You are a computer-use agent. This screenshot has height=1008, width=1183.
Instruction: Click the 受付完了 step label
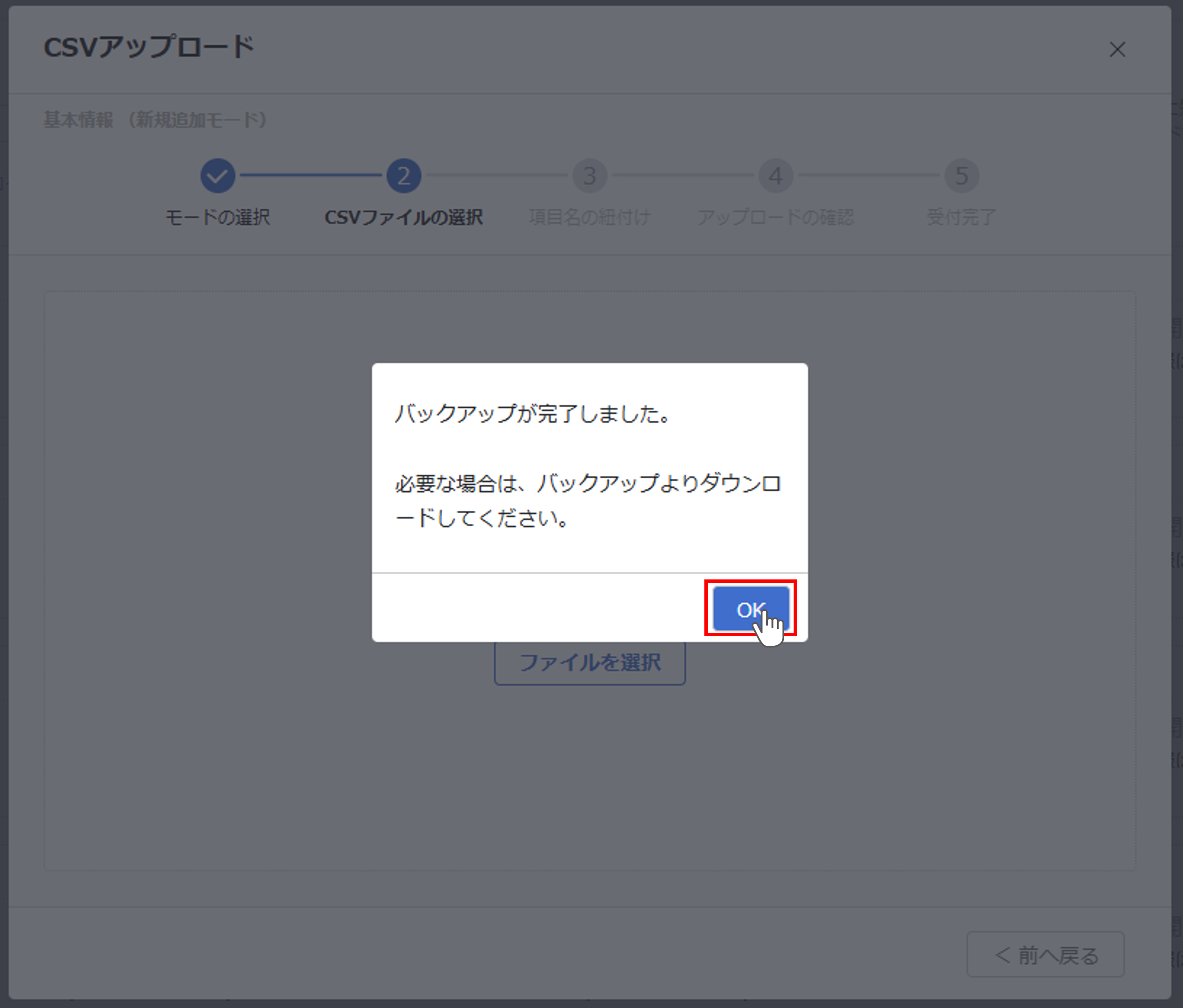(x=961, y=217)
